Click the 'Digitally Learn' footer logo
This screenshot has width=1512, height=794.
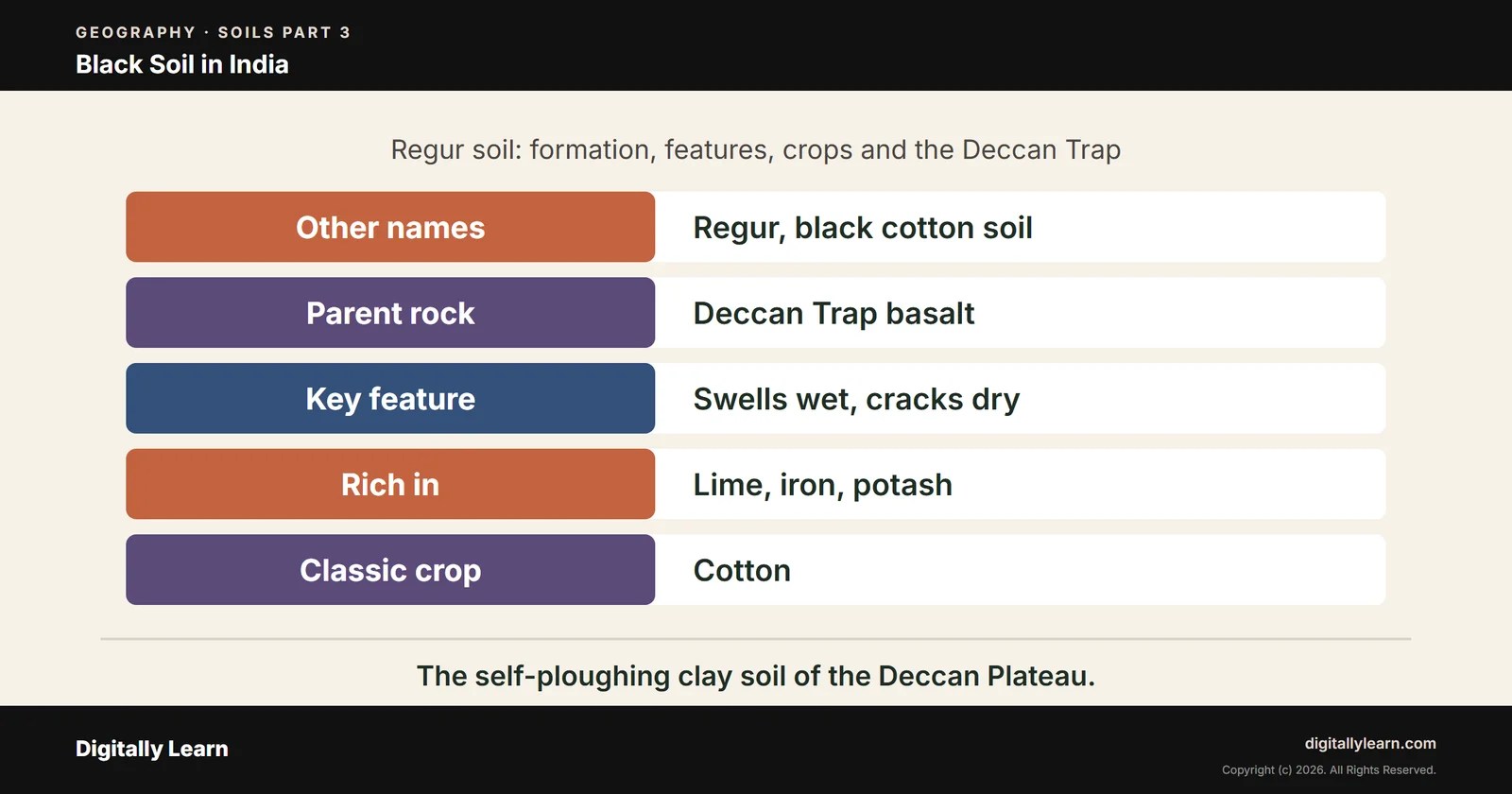(152, 749)
